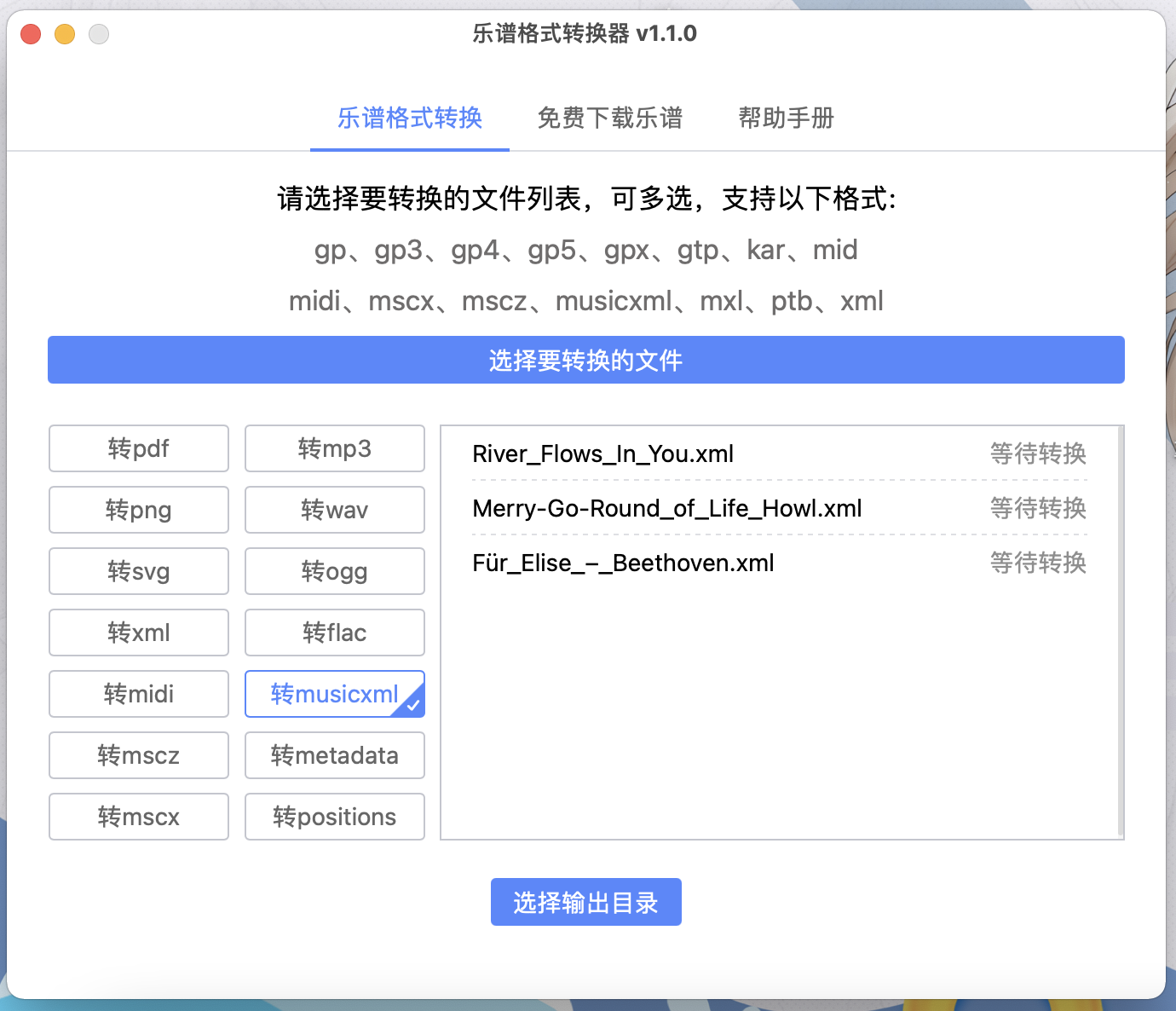The width and height of the screenshot is (1176, 1011).
Task: Select the 转flac output format
Action: 334,632
